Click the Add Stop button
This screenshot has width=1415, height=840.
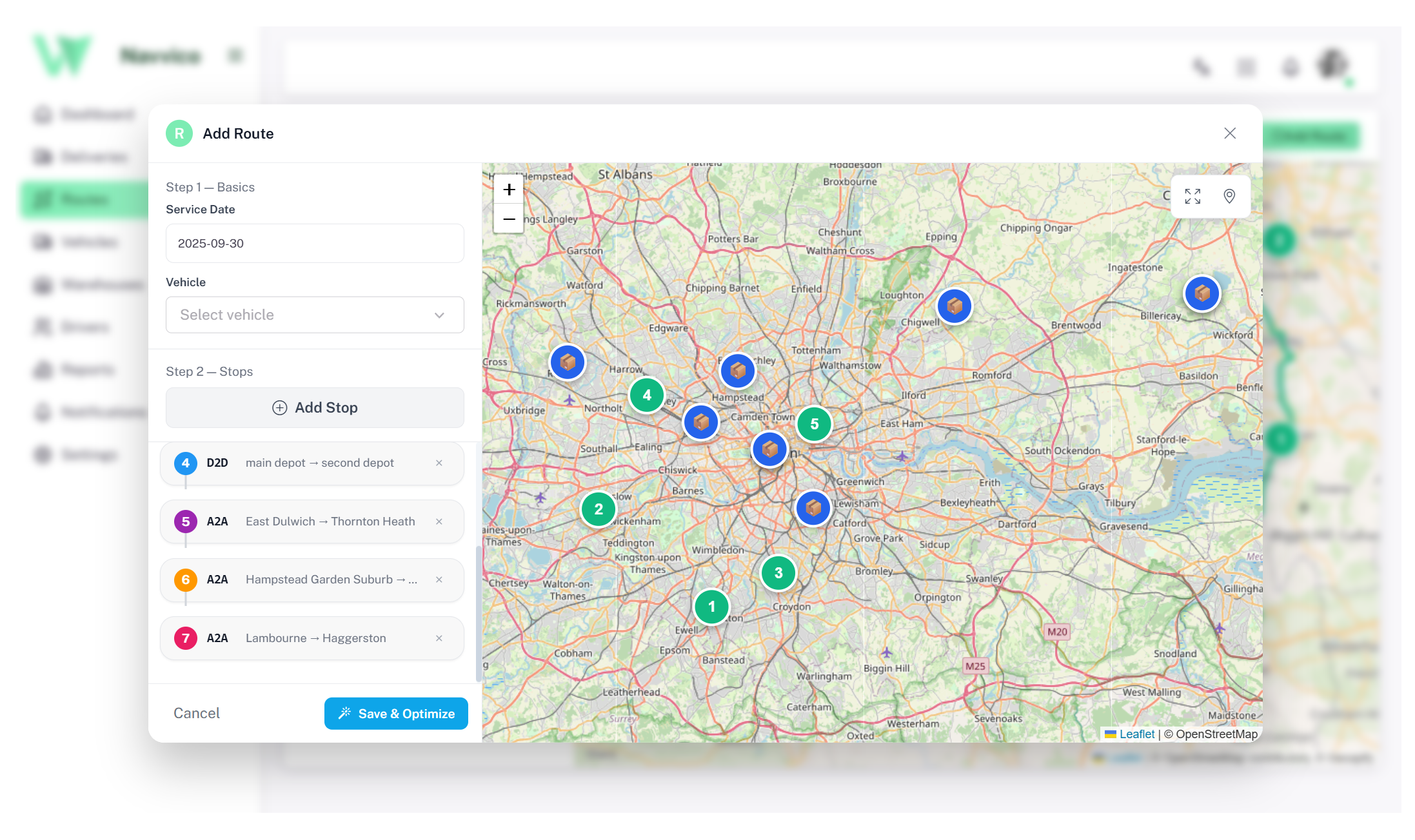tap(315, 407)
